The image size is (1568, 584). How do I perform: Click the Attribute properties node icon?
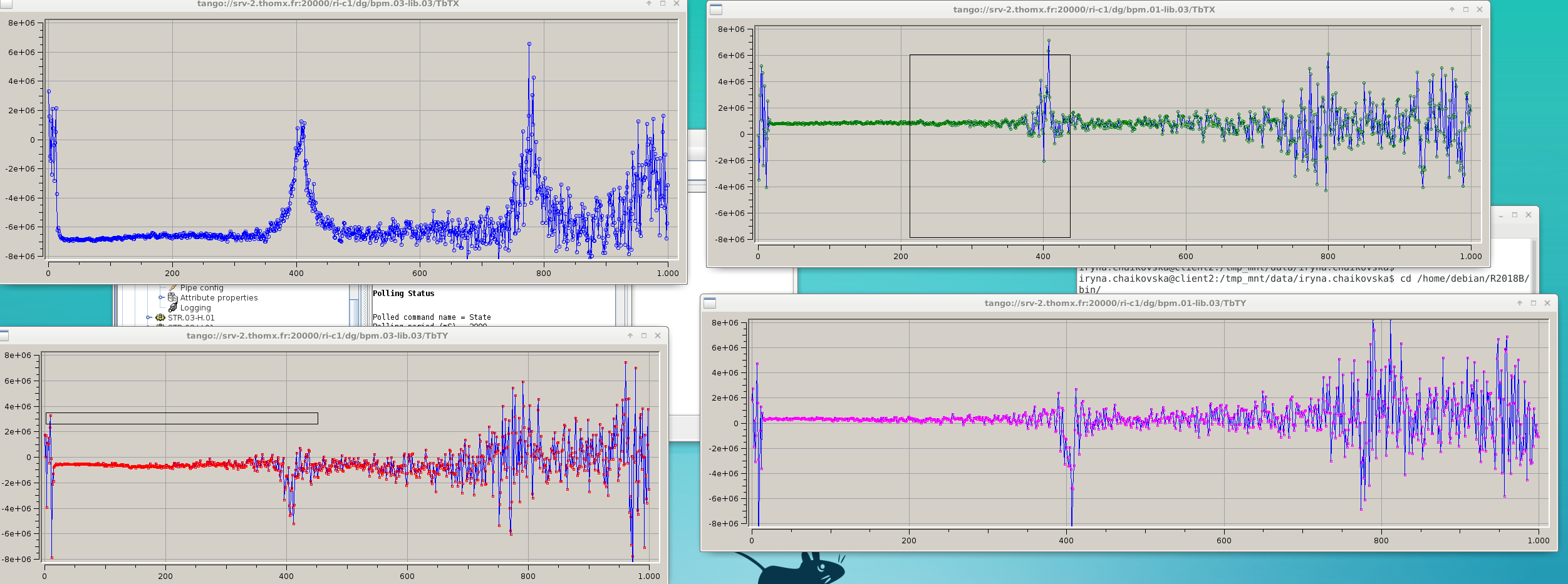point(173,297)
